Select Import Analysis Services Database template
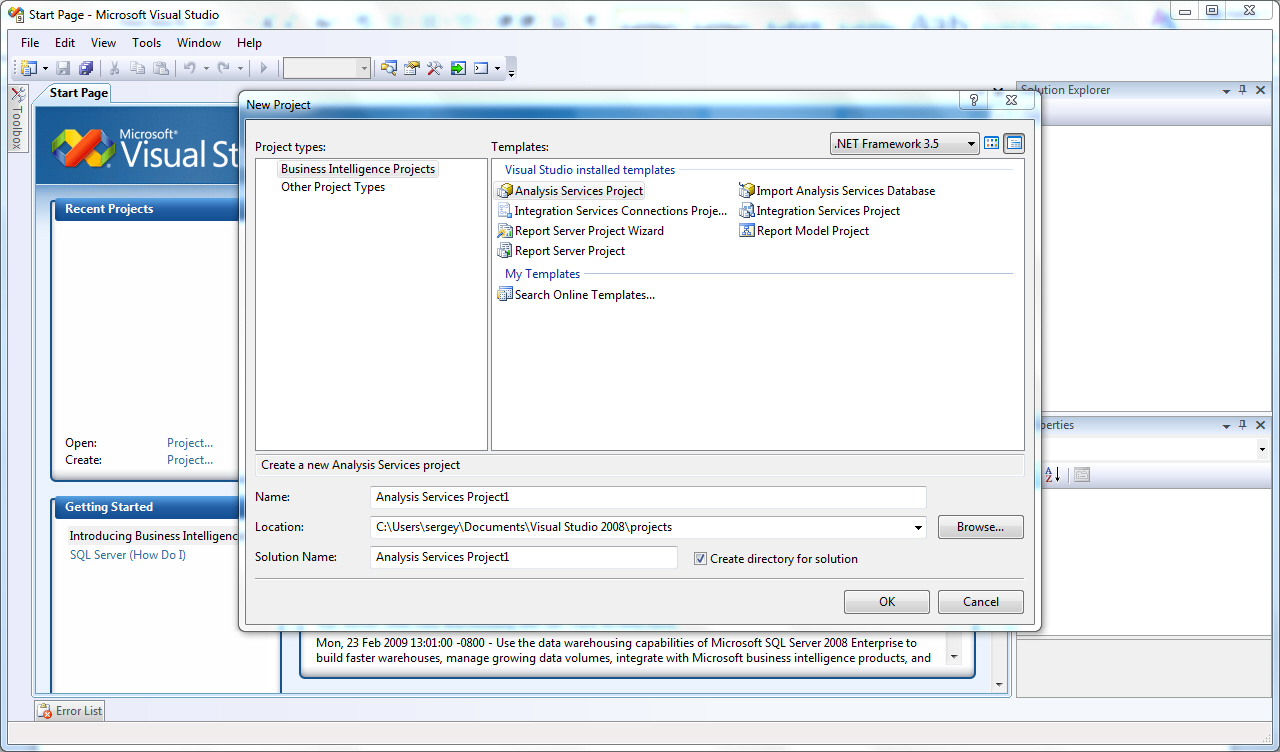The image size is (1280, 752). (837, 191)
